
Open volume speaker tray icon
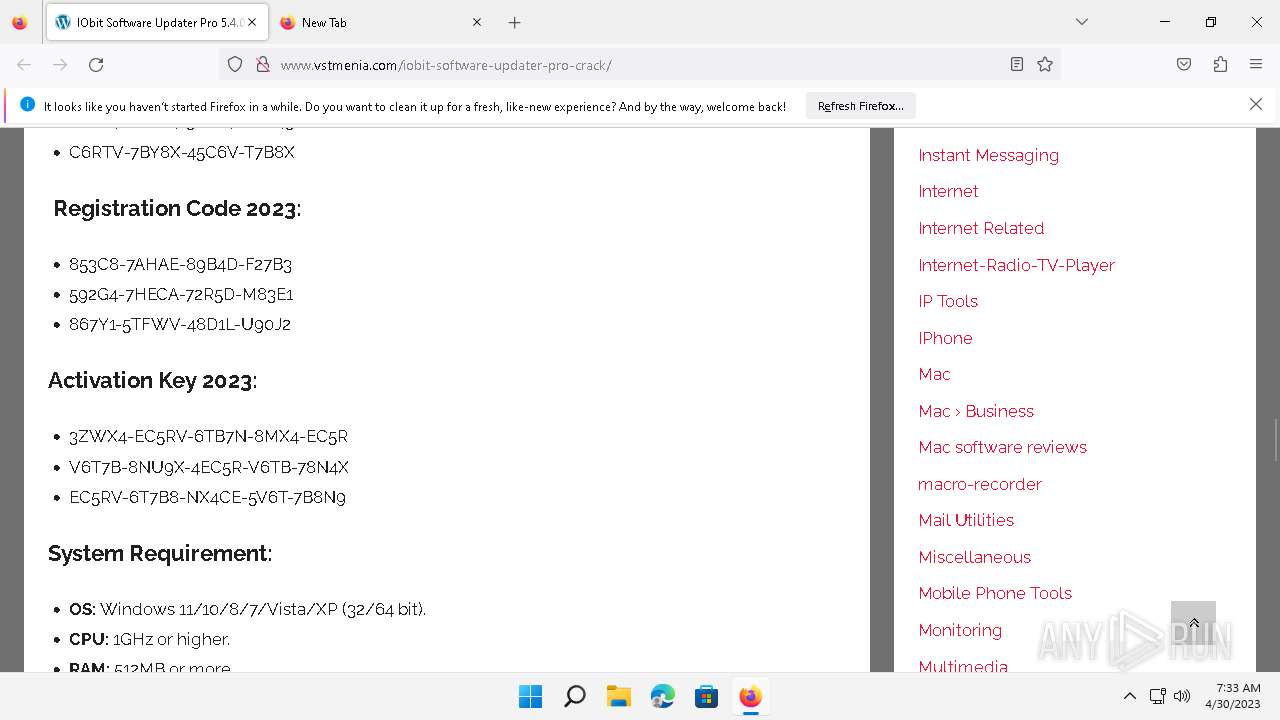1182,696
